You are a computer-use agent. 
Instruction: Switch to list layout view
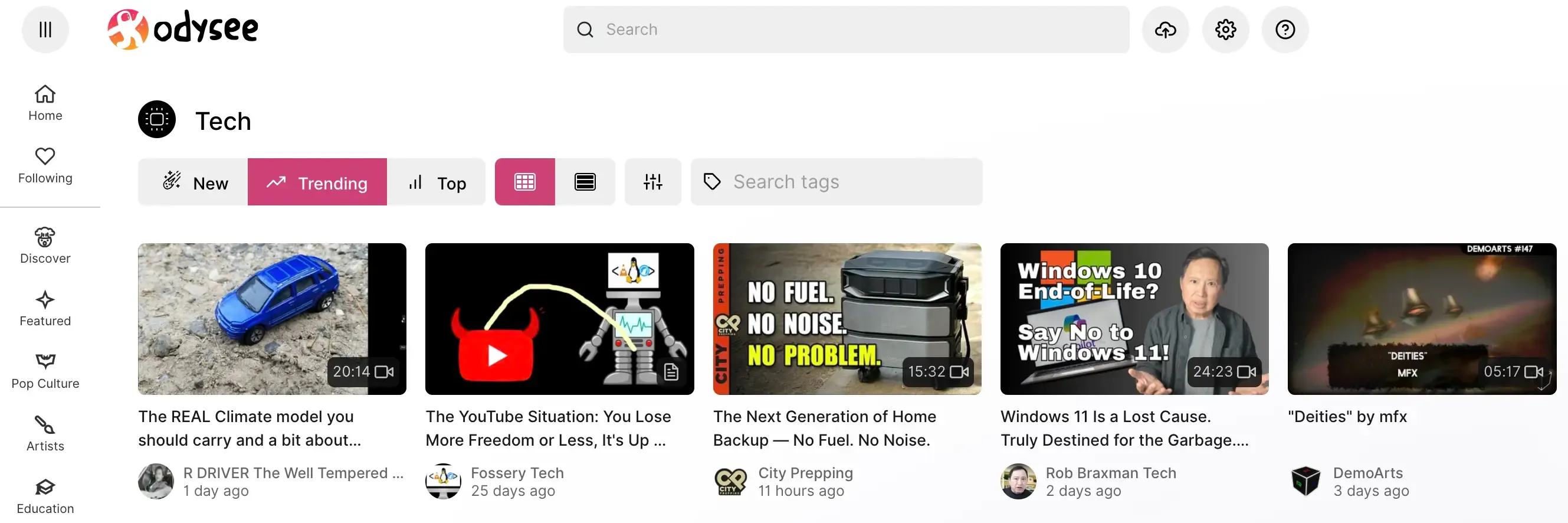coord(585,182)
